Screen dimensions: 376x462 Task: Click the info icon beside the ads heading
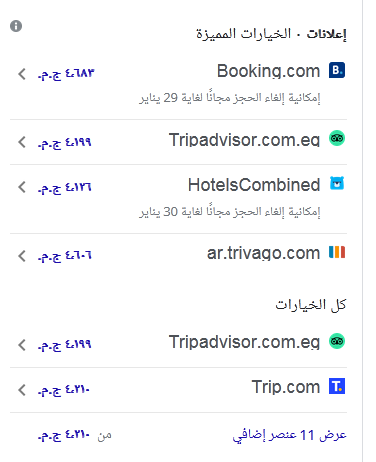tap(16, 26)
